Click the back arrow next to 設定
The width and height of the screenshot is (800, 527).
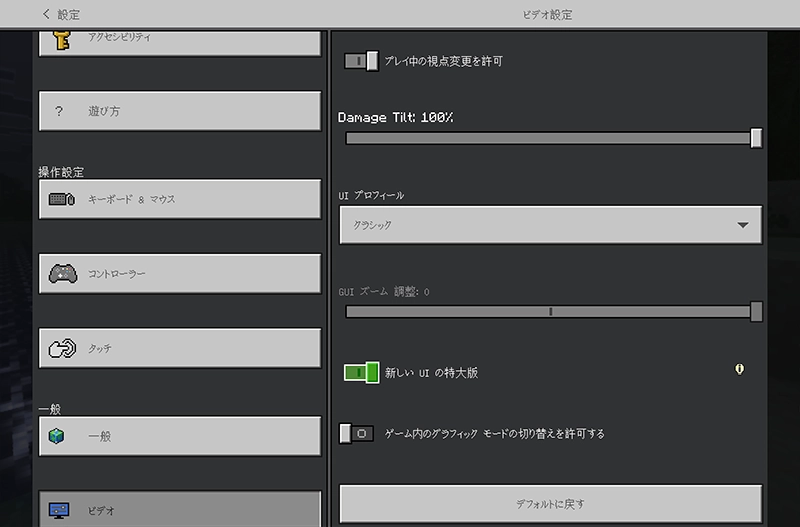coord(46,14)
